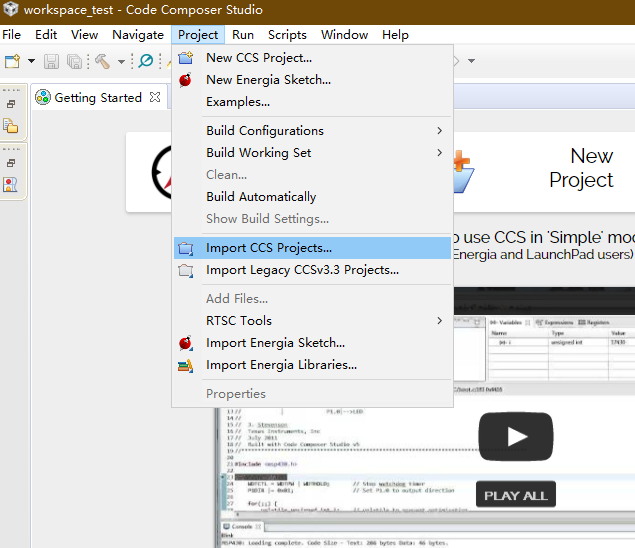Click the New wizard toolbar icon
635x548 pixels.
(12, 61)
